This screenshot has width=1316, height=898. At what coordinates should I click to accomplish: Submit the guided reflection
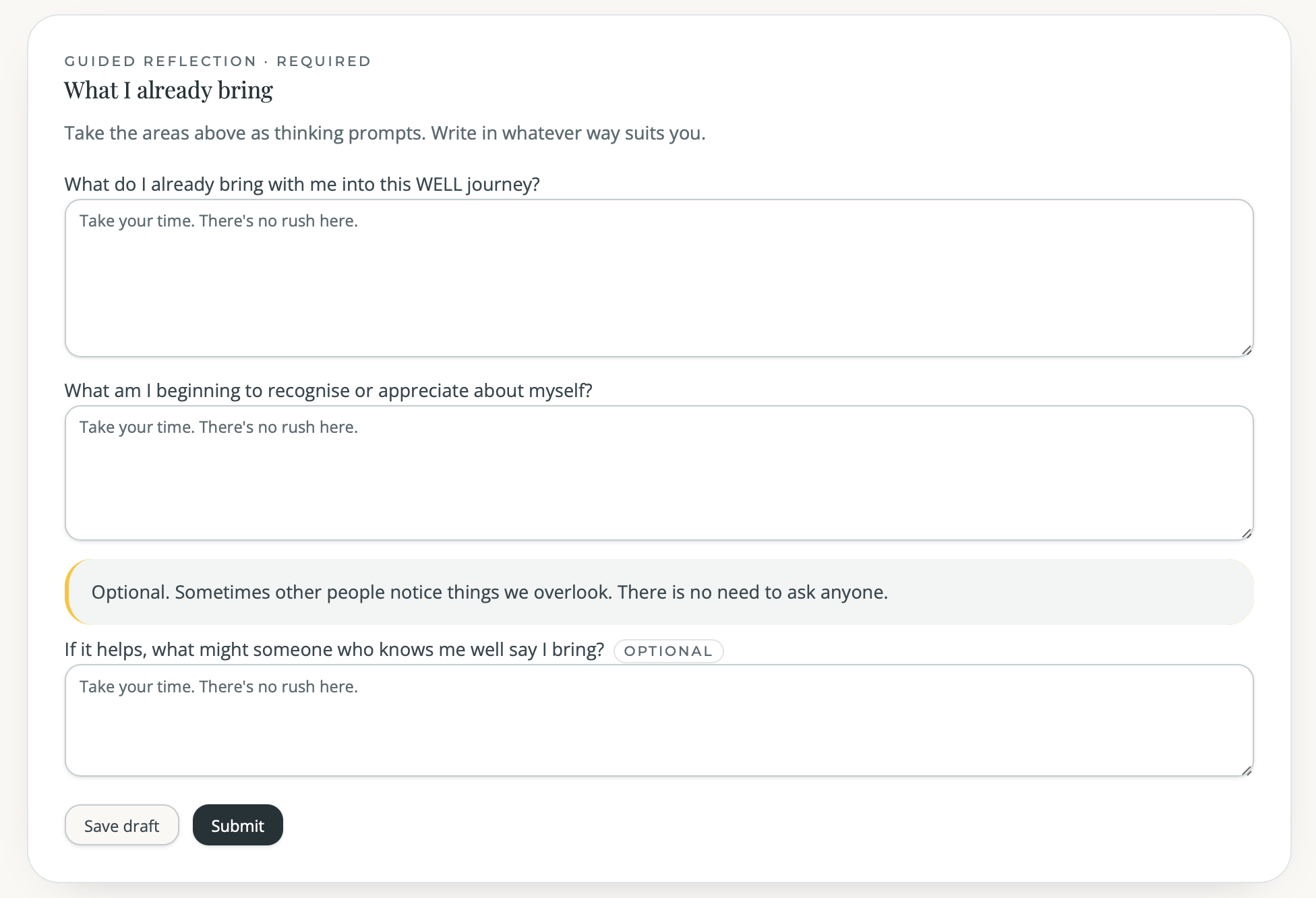pos(238,825)
